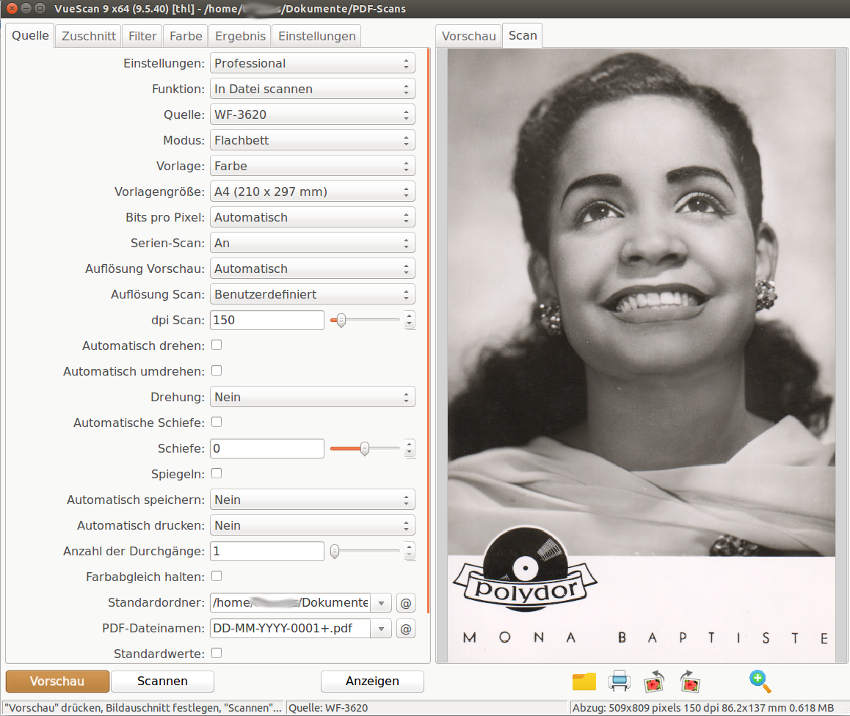The height and width of the screenshot is (716, 850).
Task: Click the Schiefe stepper arrows
Action: [409, 448]
